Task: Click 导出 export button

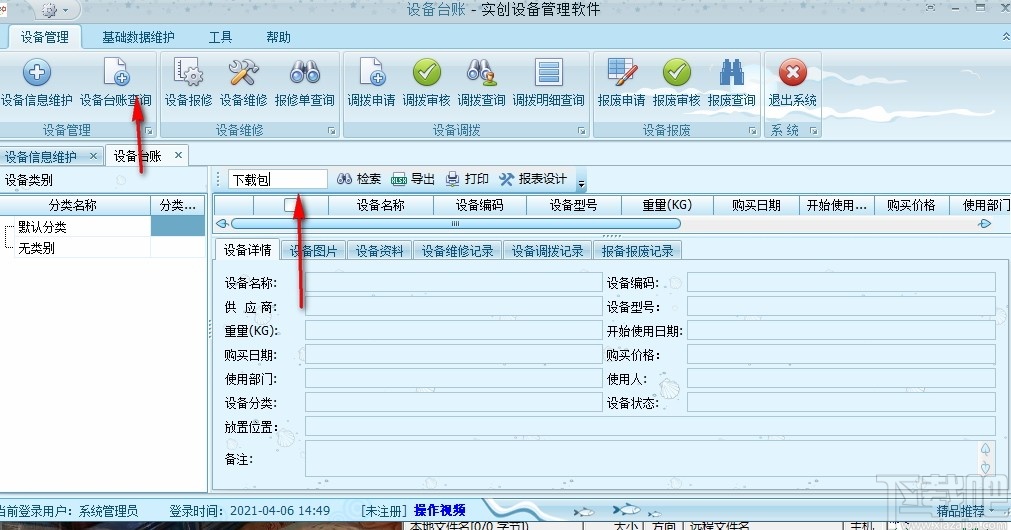Action: 413,179
